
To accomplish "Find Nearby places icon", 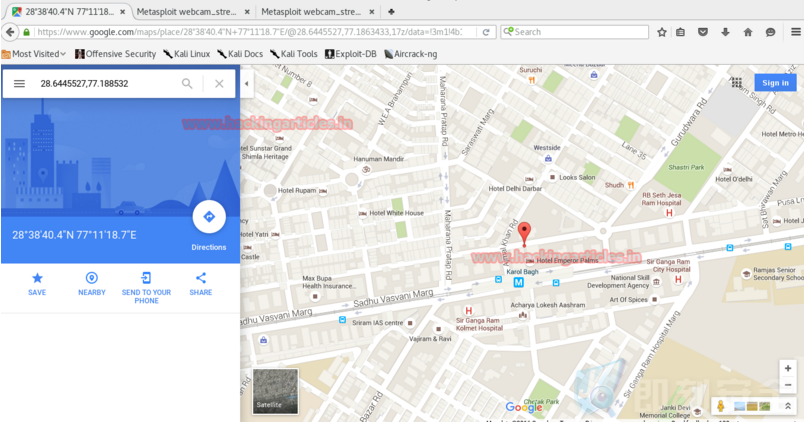I will tap(92, 278).
